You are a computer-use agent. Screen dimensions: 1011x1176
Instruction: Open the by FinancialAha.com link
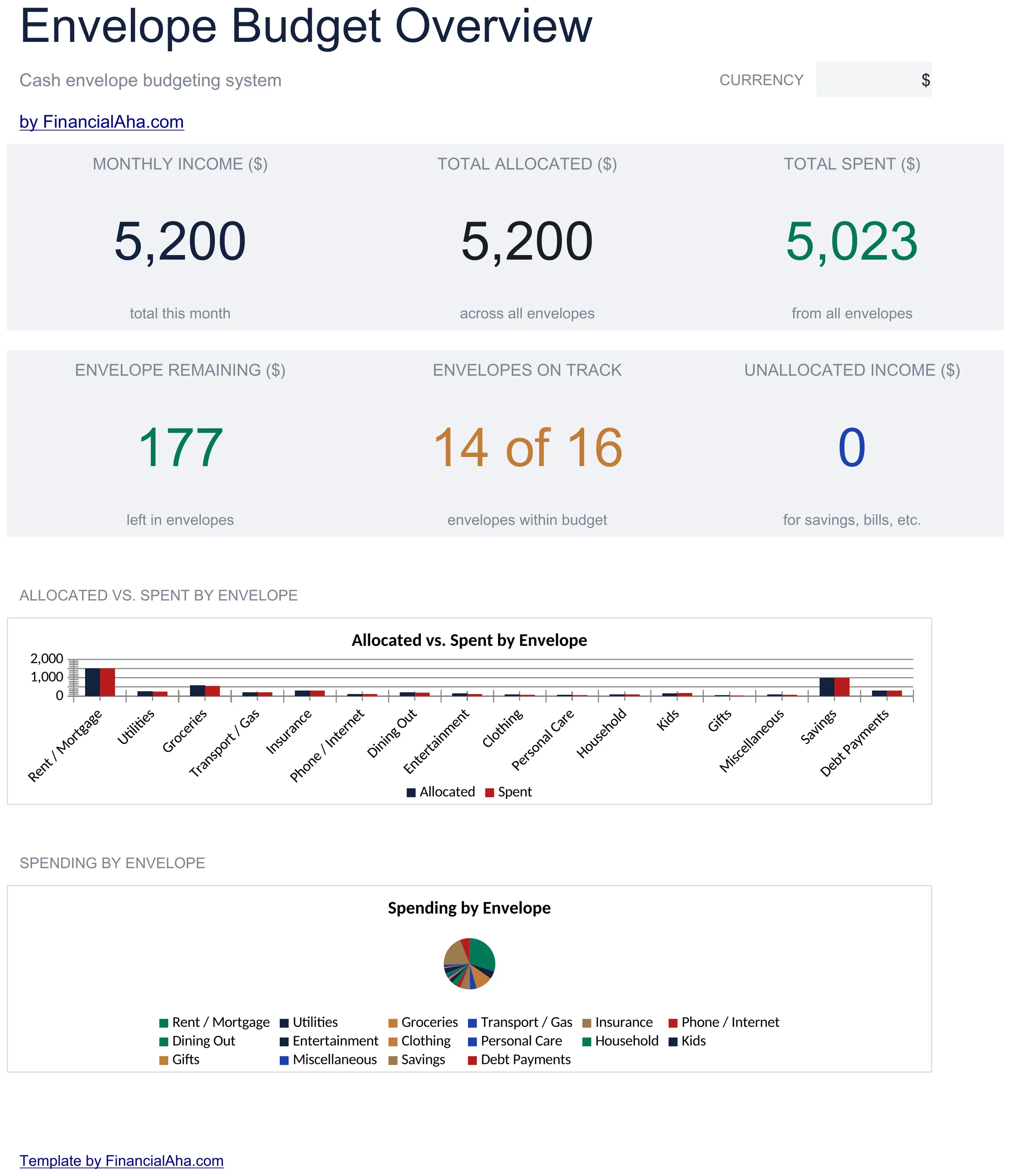(x=102, y=121)
